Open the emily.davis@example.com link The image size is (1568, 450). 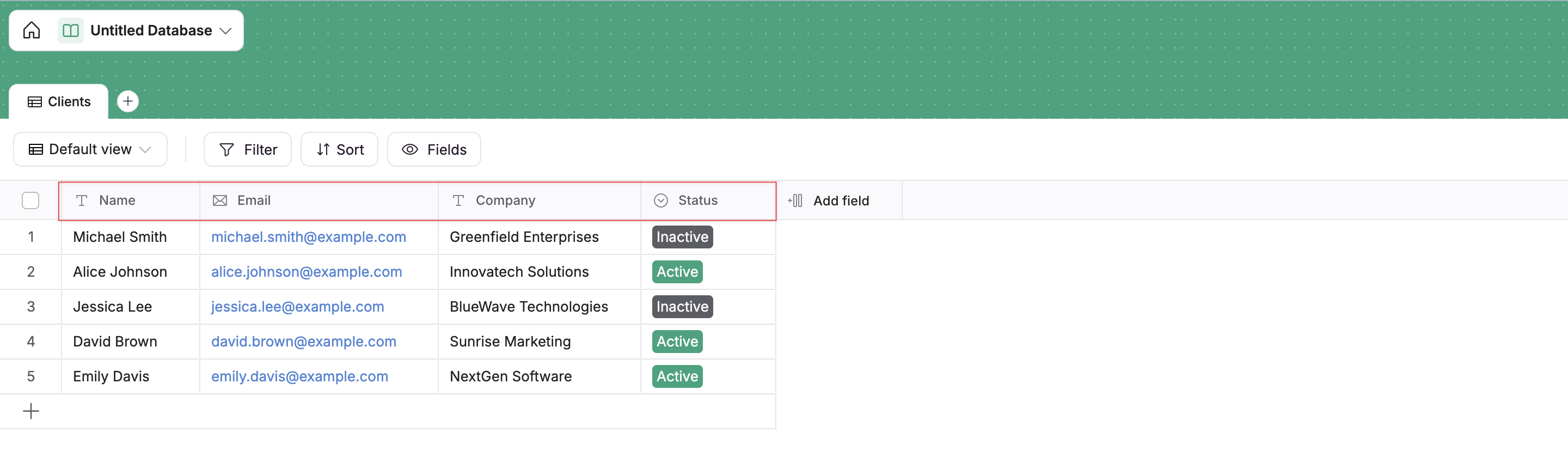(299, 376)
